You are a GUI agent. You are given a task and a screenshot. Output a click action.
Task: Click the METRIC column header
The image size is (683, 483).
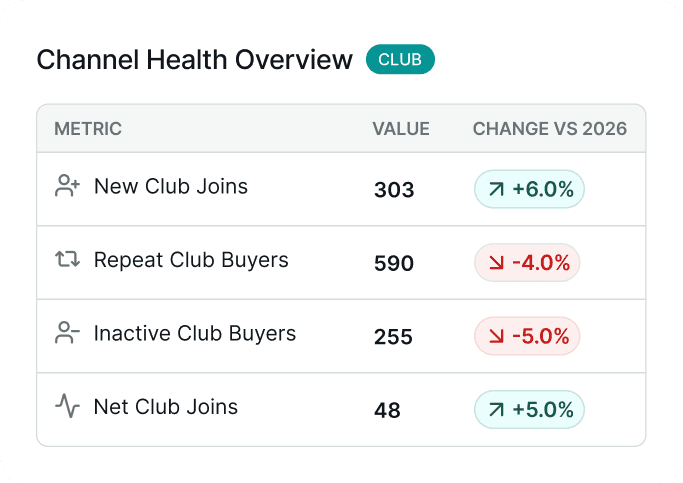coord(88,129)
